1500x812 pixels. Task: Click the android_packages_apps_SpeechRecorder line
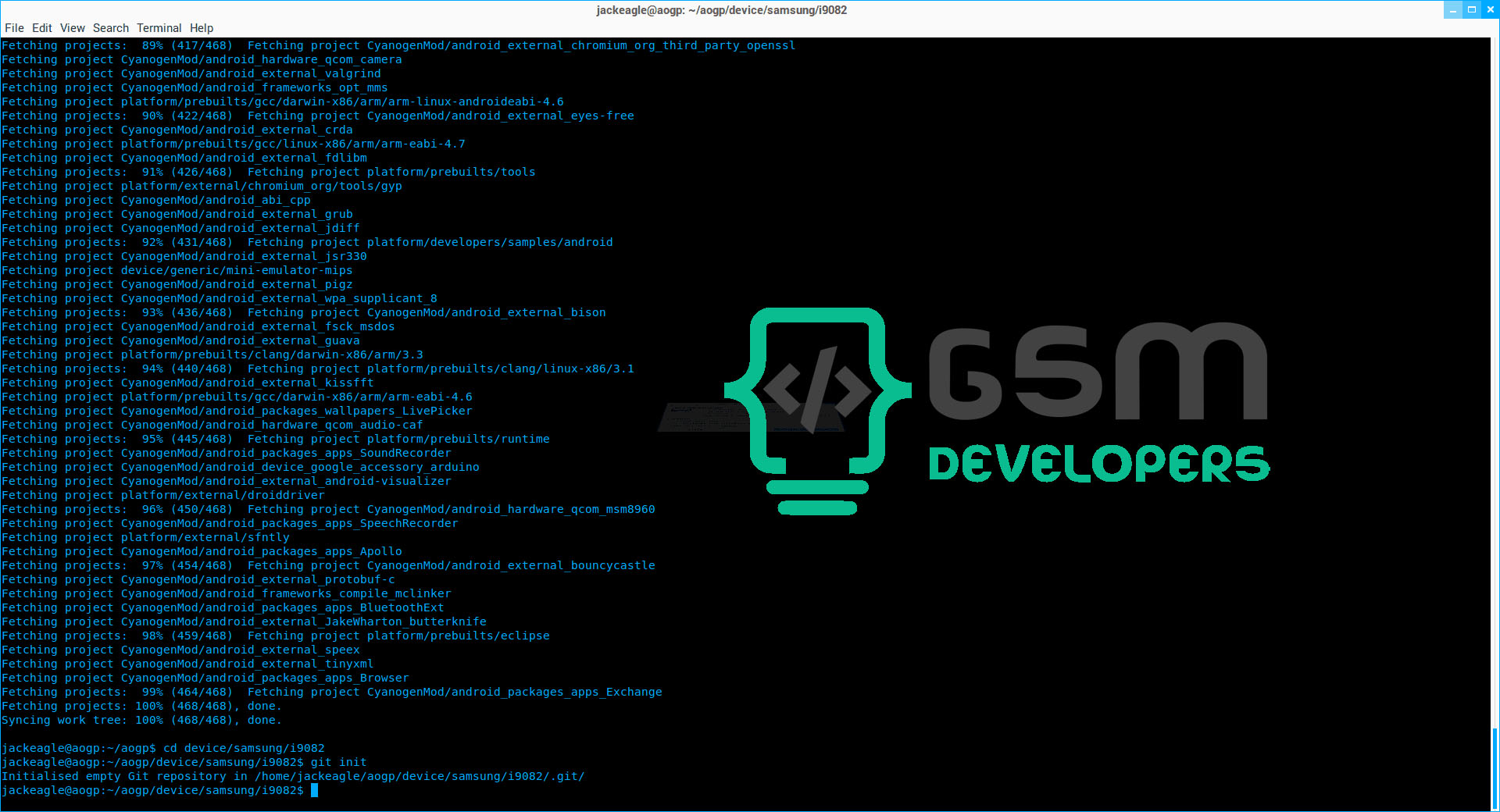230,523
